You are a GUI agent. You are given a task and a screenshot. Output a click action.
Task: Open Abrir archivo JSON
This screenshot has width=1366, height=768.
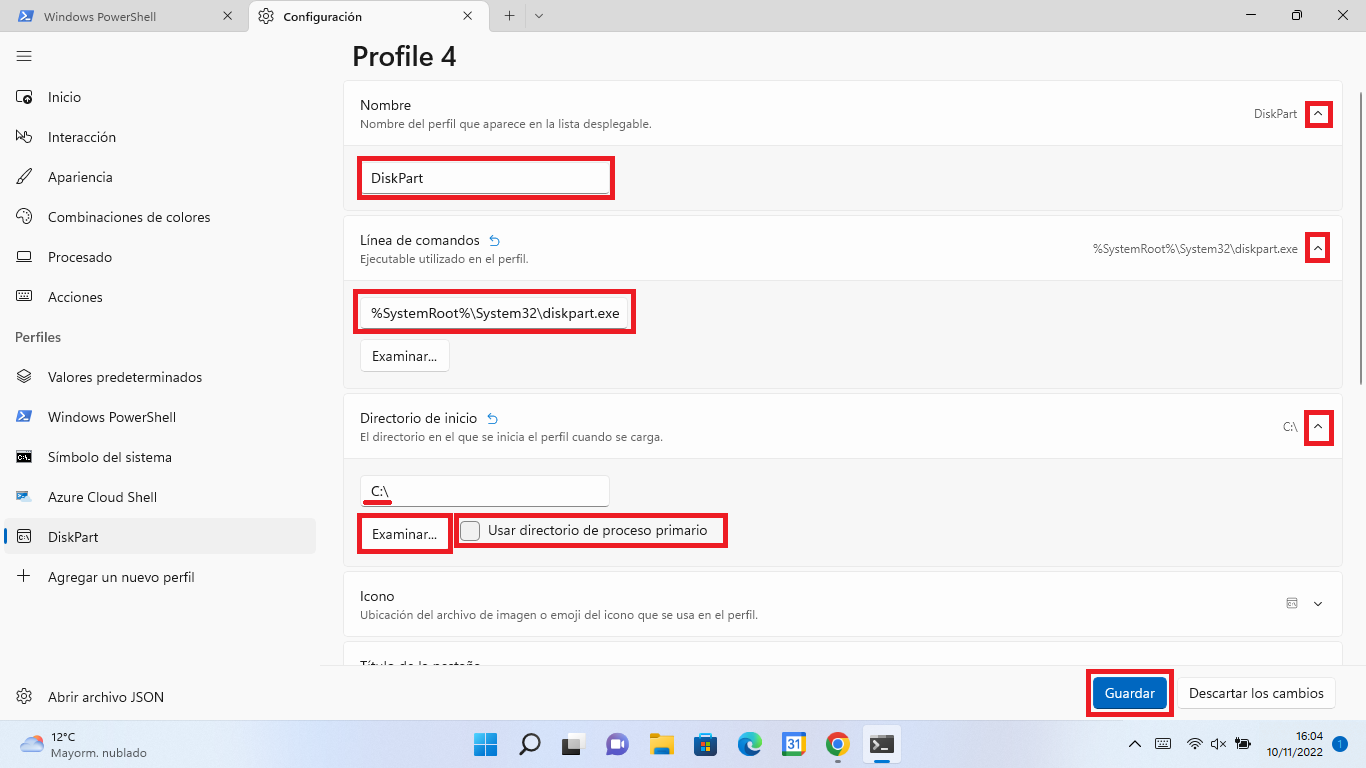pyautogui.click(x=160, y=697)
